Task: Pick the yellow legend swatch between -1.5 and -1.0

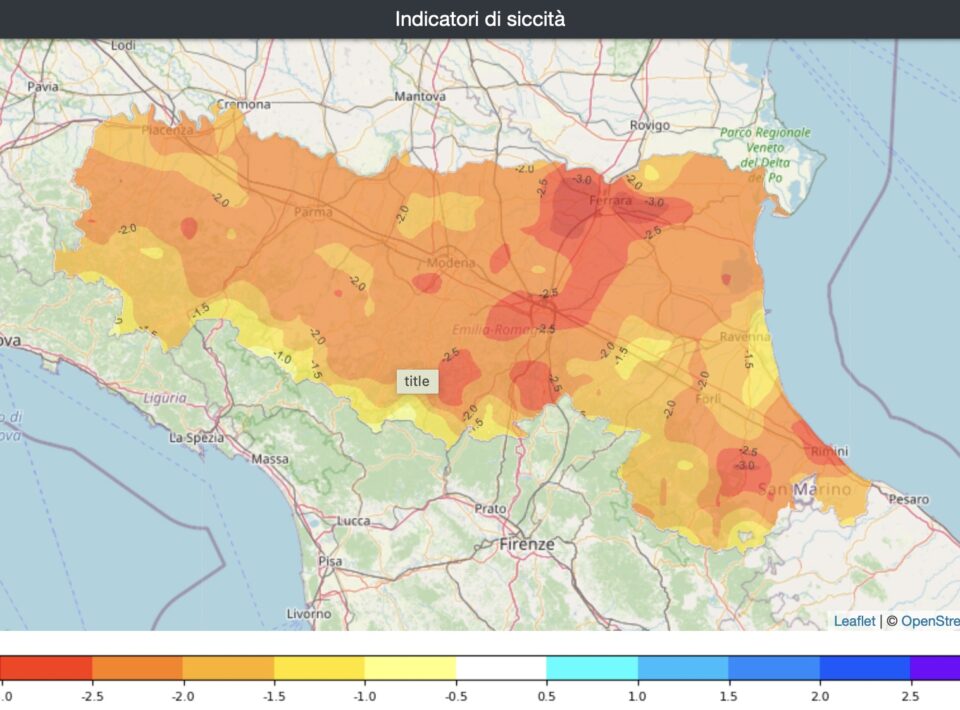Action: pyautogui.click(x=319, y=667)
